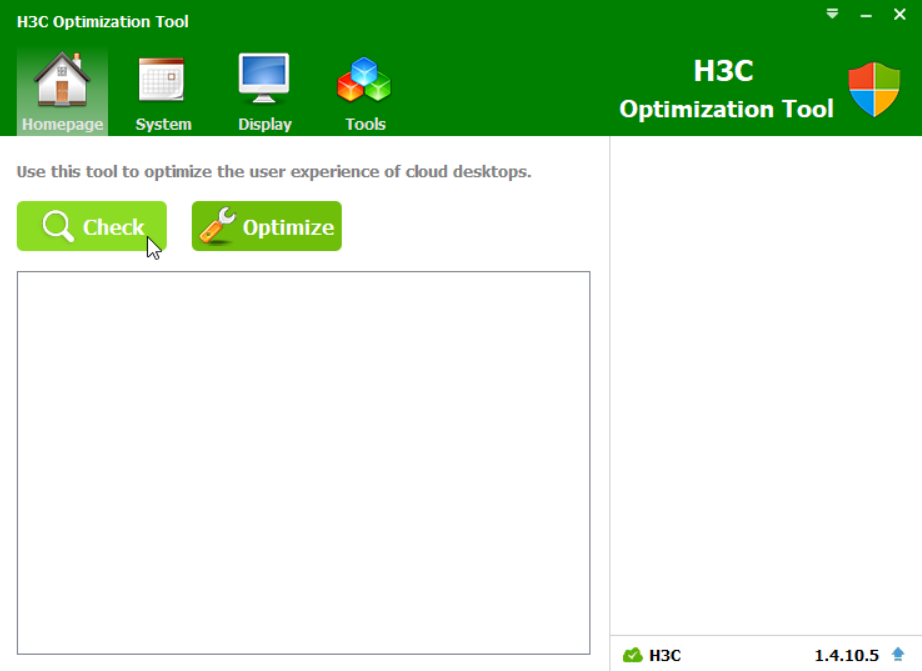Open the Homepage tab

pos(62,92)
